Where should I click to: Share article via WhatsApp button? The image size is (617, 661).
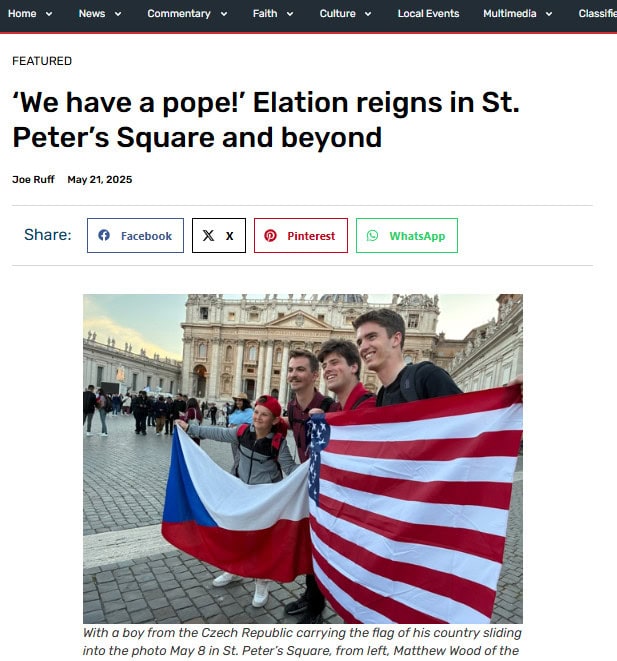pyautogui.click(x=407, y=235)
